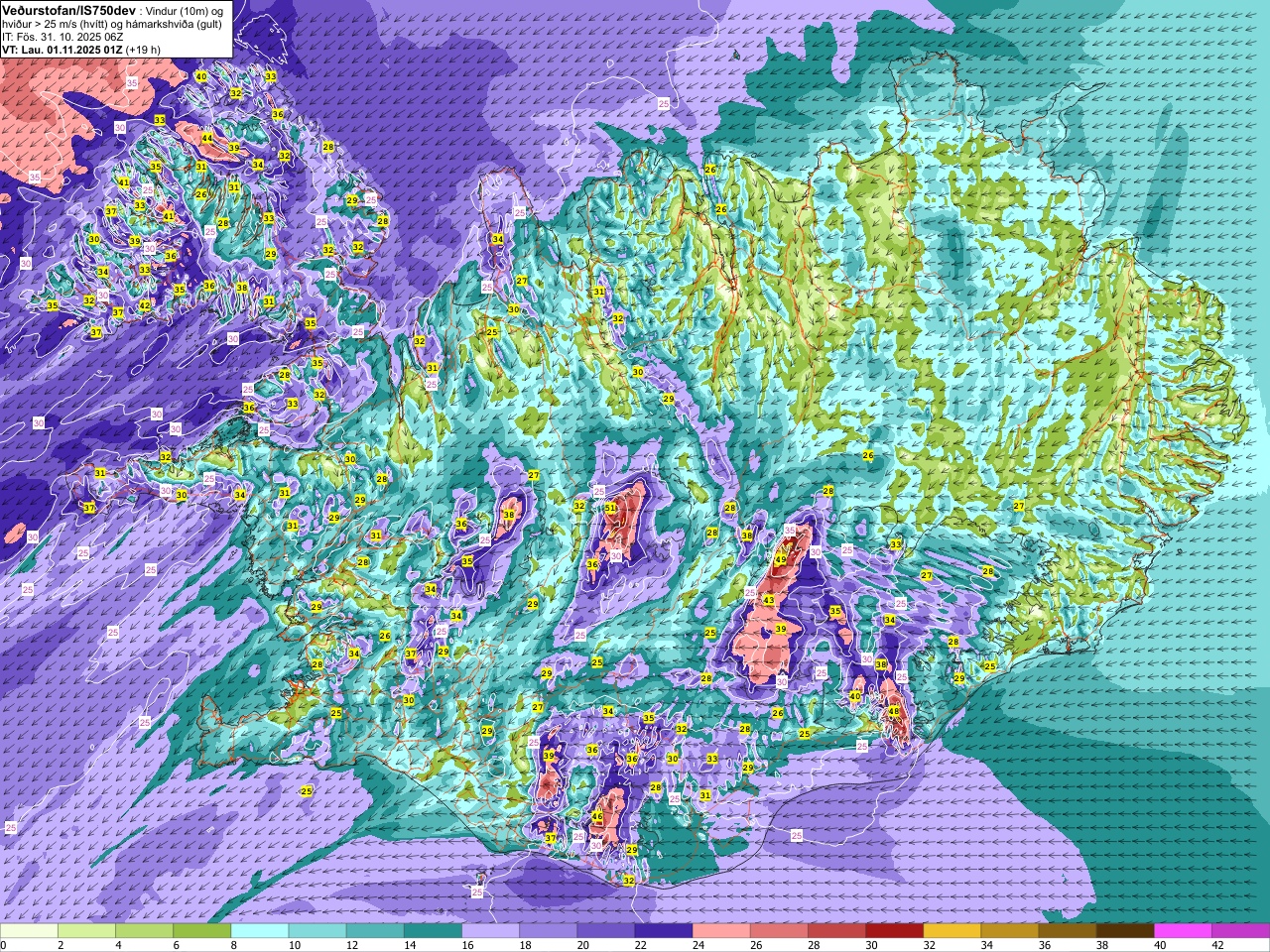Select the 18–20 medium purple legend swatch
The image size is (1270, 952).
[x=548, y=931]
